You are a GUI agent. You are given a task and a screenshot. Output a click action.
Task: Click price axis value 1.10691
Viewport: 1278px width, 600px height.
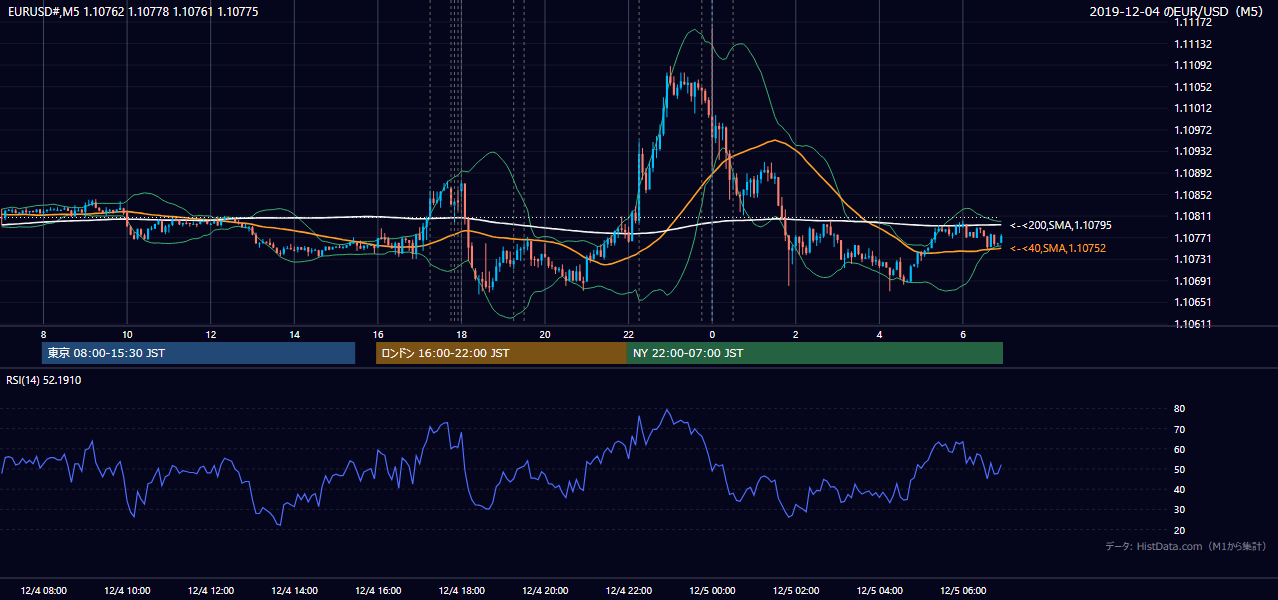[1193, 282]
